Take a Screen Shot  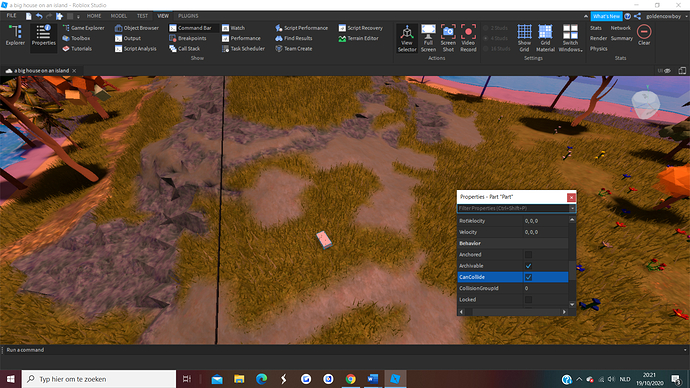click(x=448, y=38)
